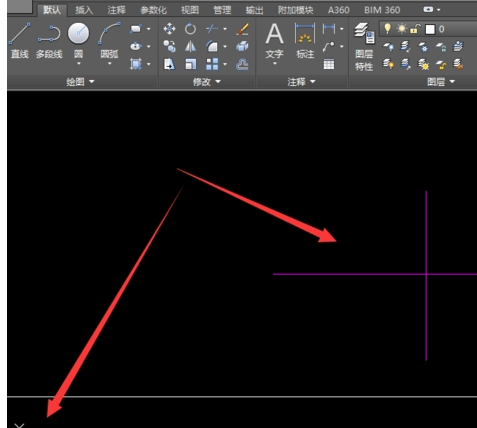
Task: Select the Leader tool icon
Action: [x=329, y=46]
